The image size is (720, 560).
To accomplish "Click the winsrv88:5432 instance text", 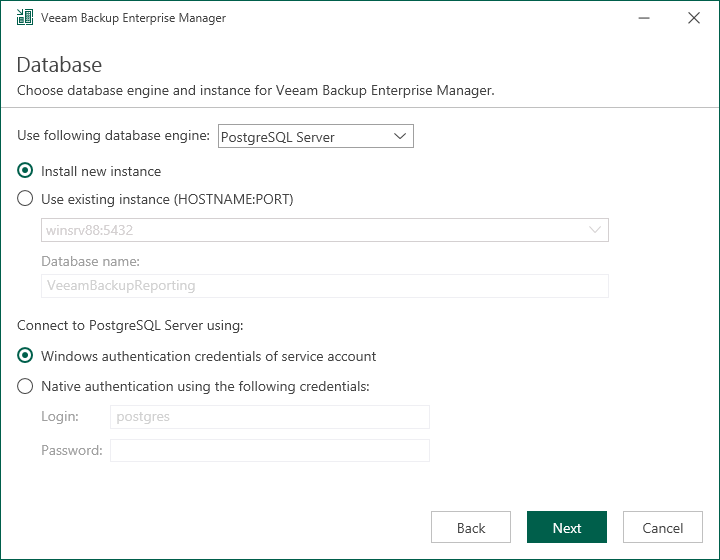I will pos(90,230).
